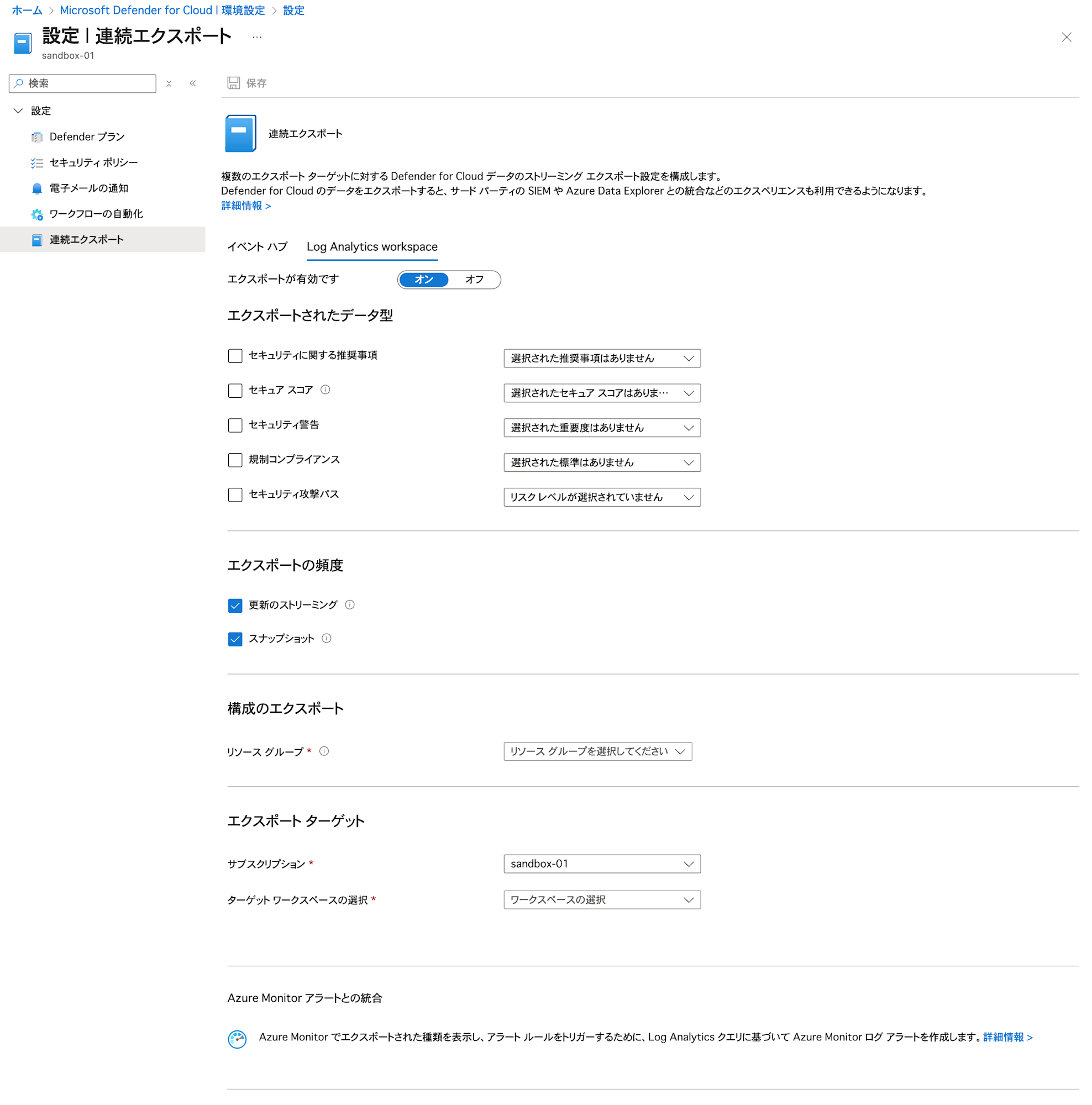This screenshot has height=1105, width=1092.
Task: Collapse the 設定 tree section
Action: tap(18, 111)
